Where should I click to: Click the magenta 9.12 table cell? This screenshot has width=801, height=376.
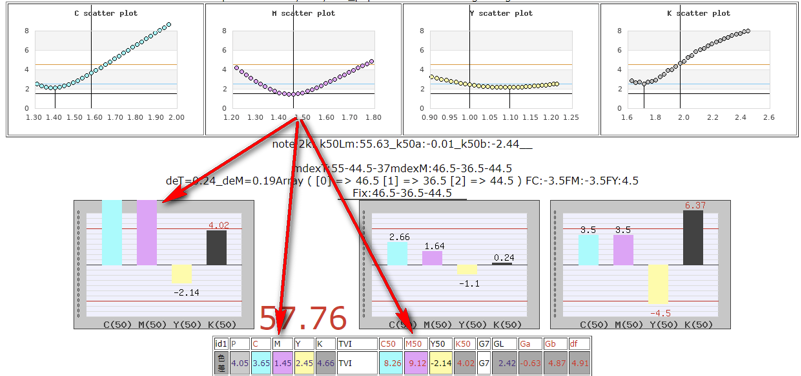(416, 364)
